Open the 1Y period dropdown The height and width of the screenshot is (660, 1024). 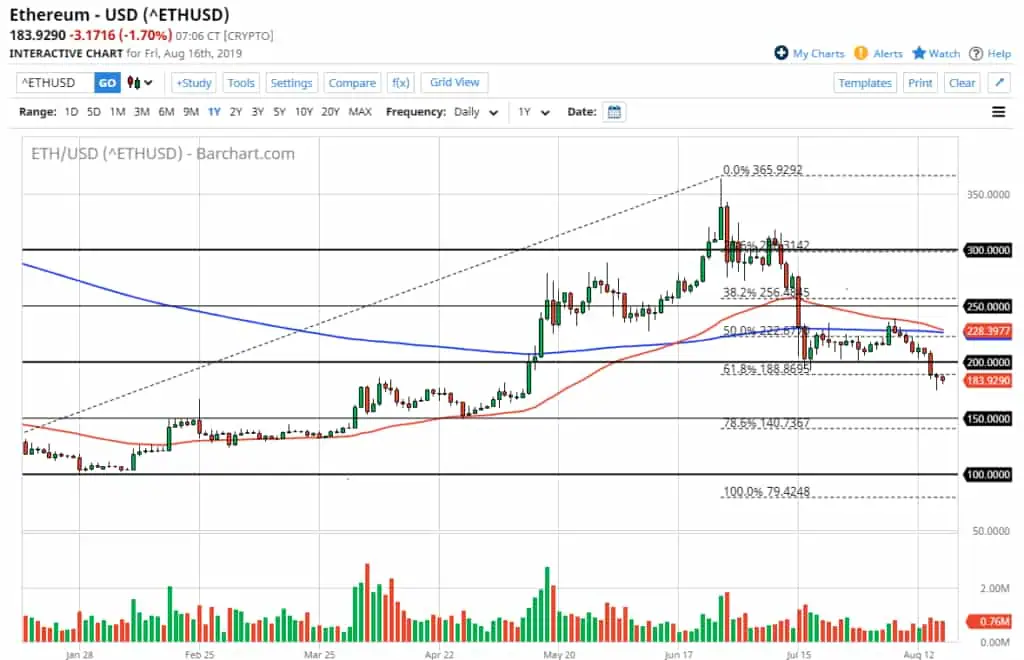point(534,112)
